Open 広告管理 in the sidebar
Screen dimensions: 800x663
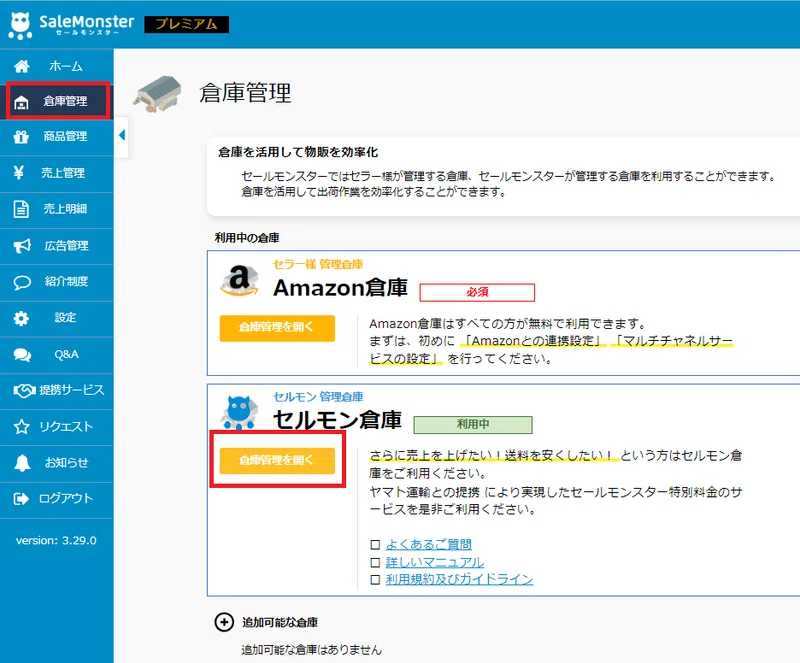pyautogui.click(x=66, y=245)
